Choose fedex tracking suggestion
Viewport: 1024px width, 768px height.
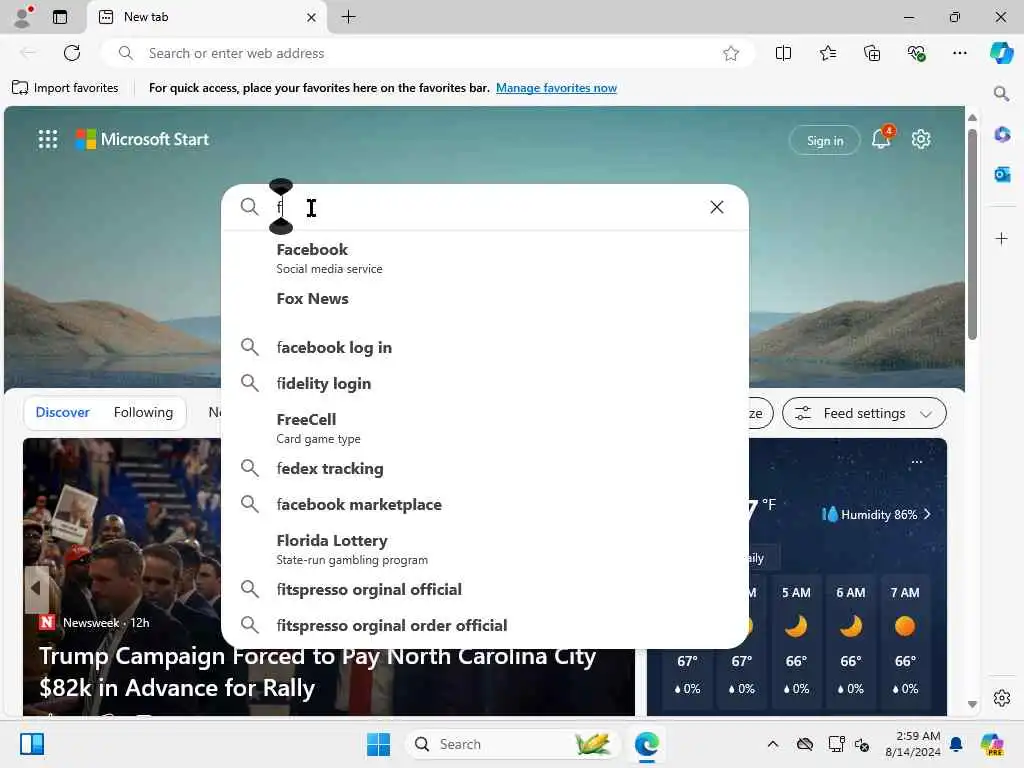(485, 468)
